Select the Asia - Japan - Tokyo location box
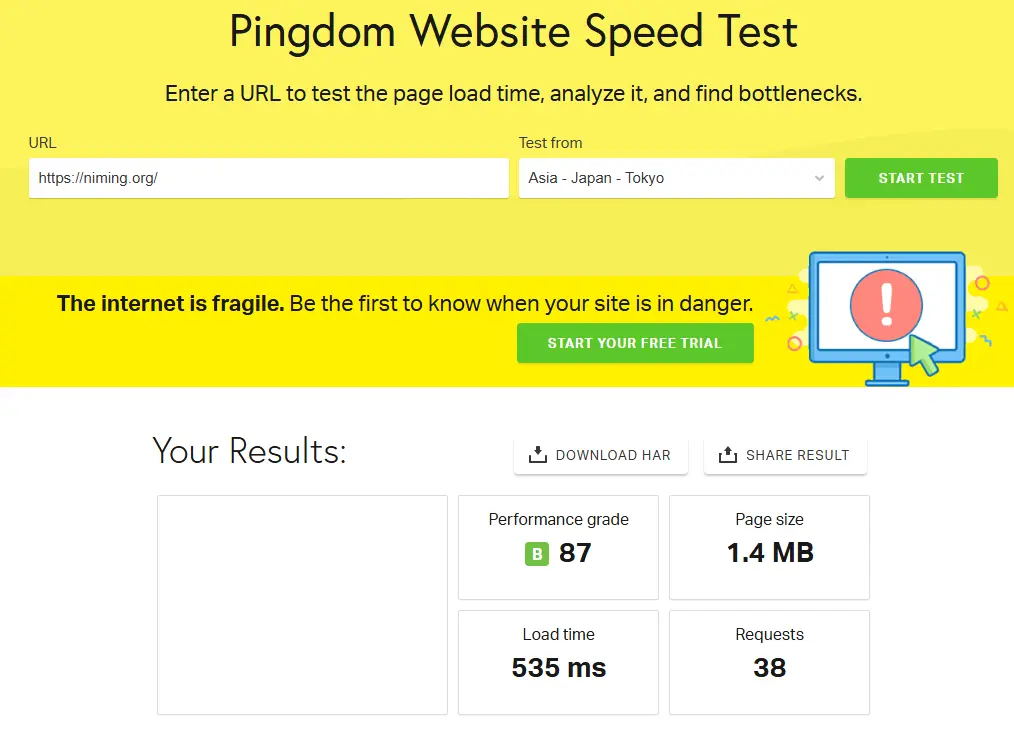Viewport: 1014px width, 732px height. [676, 178]
